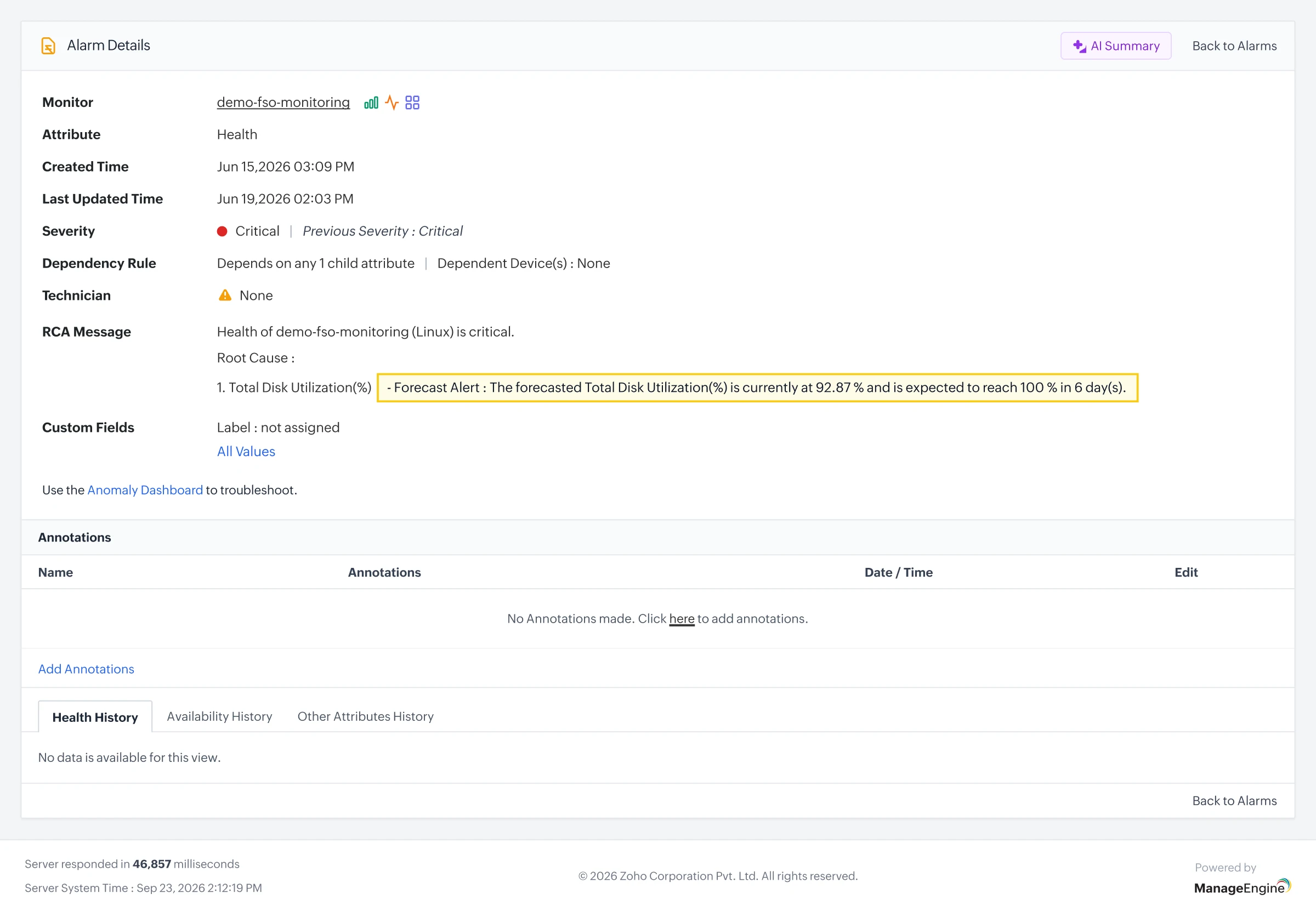Open the demo-fso-monitoring monitor link
Image resolution: width=1316 pixels, height=911 pixels.
pyautogui.click(x=283, y=102)
